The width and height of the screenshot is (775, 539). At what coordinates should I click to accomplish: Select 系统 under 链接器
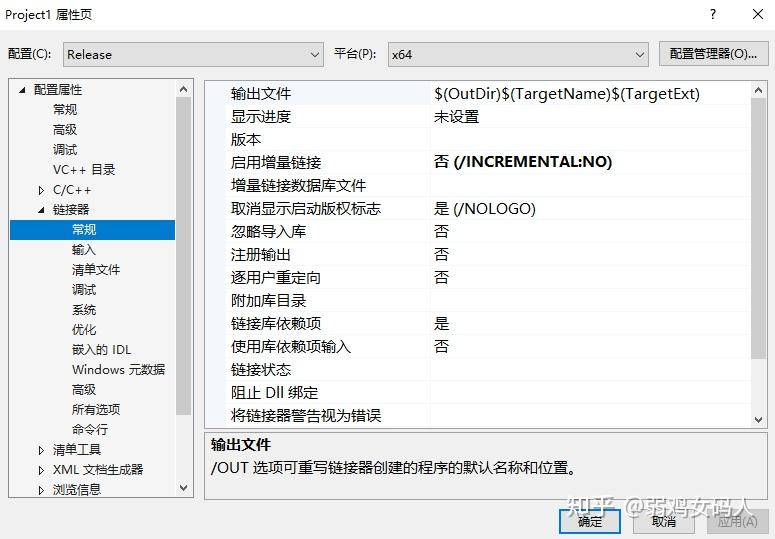click(x=84, y=310)
